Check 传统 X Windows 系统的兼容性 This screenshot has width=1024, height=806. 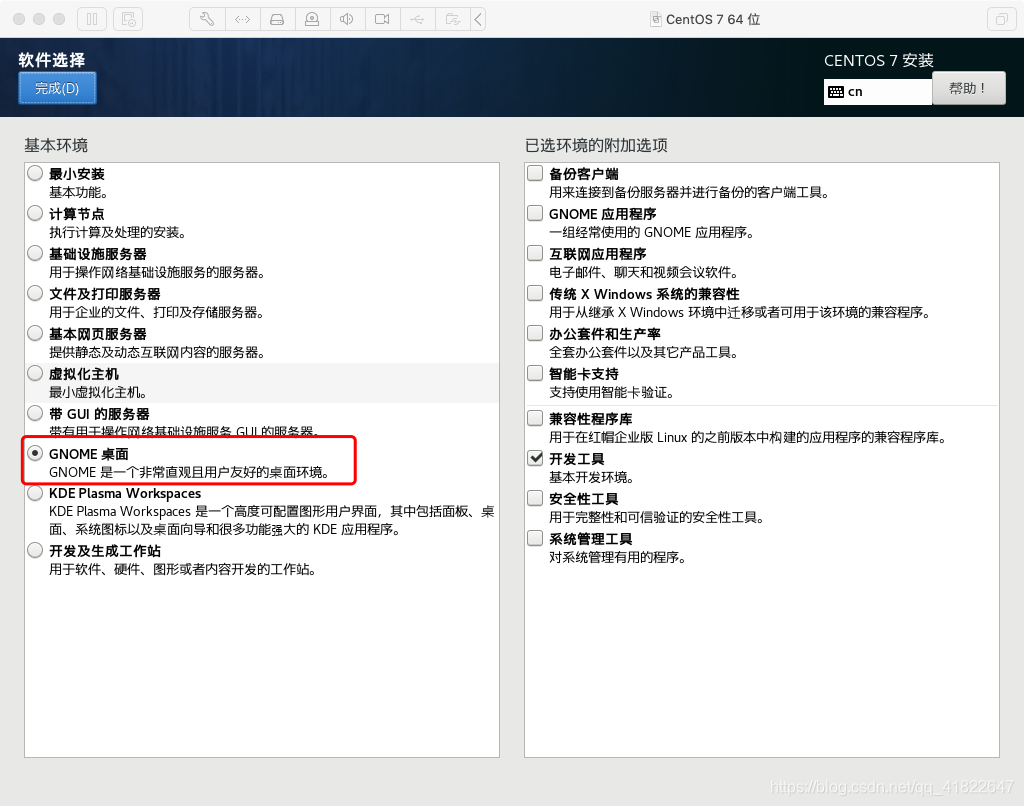[x=535, y=293]
